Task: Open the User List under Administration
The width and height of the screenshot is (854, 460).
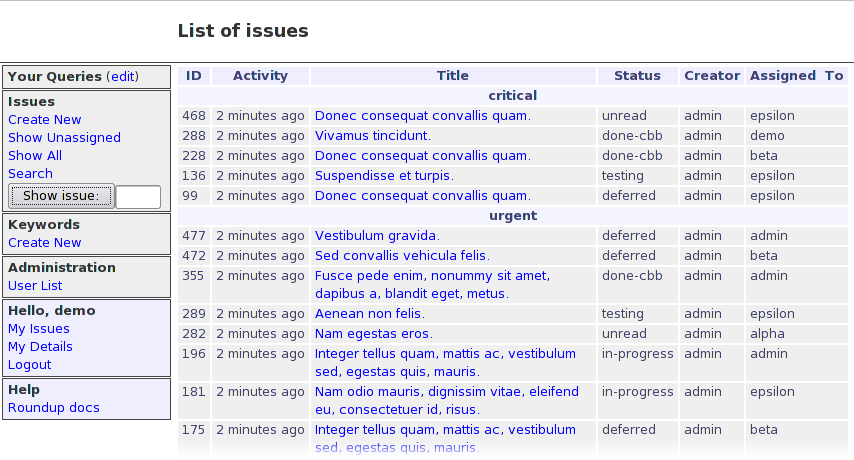Action: (35, 286)
